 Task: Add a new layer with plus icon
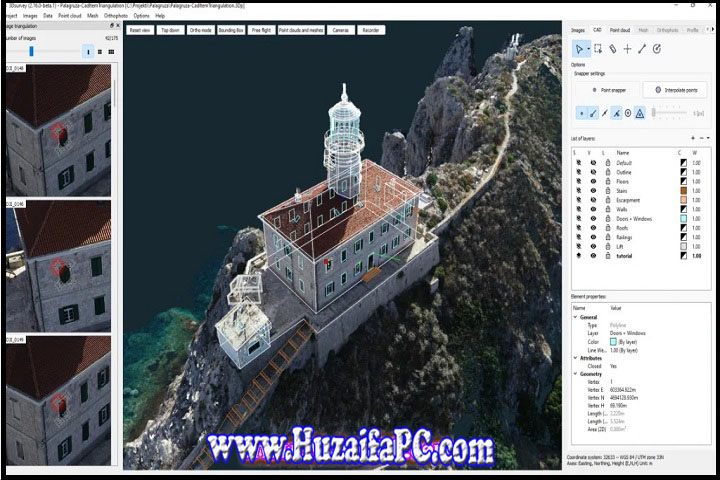coord(693,138)
